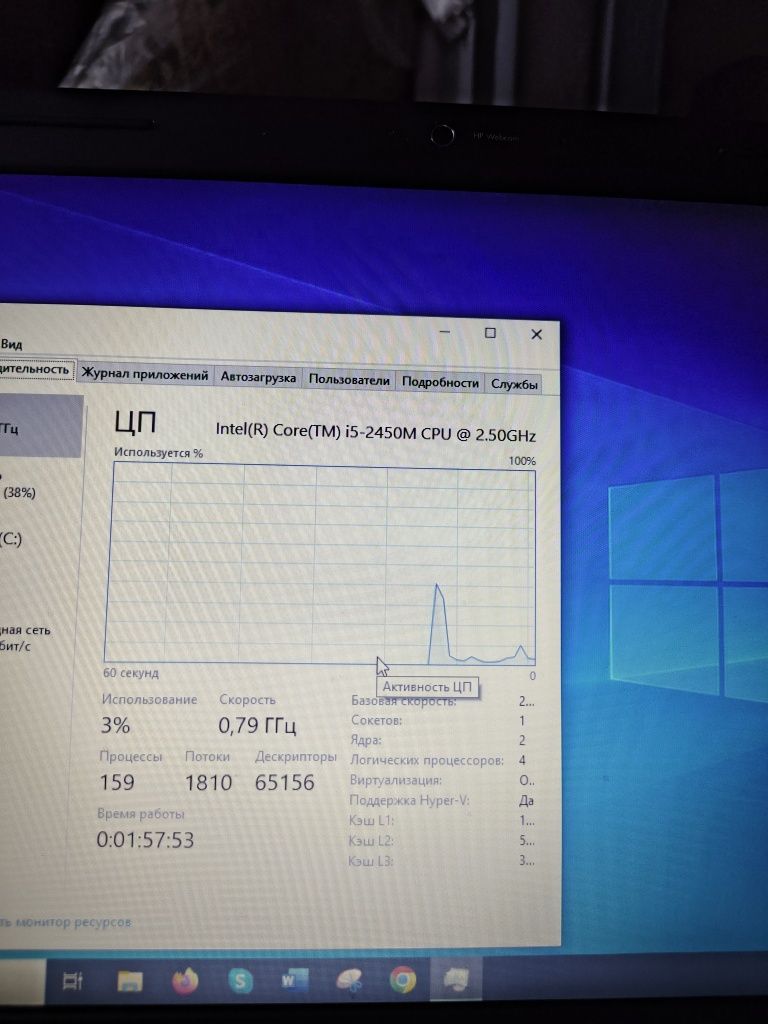Click the Кэш L1 label
The height and width of the screenshot is (1024, 768).
pyautogui.click(x=372, y=820)
